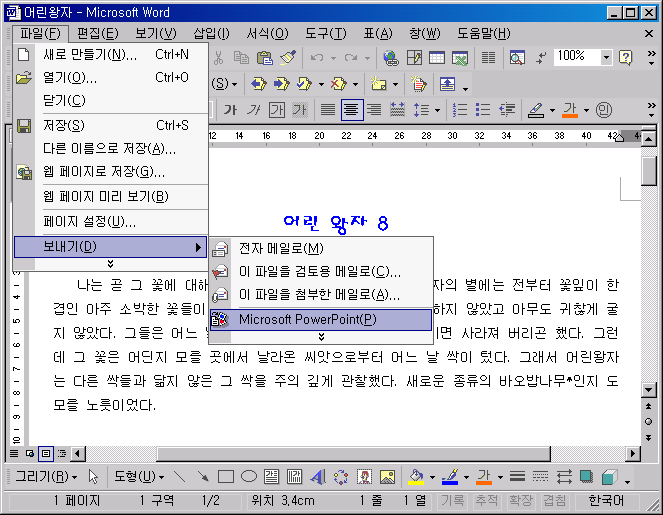Click the horizontal scrollbar right arrow

pyautogui.click(x=633, y=454)
